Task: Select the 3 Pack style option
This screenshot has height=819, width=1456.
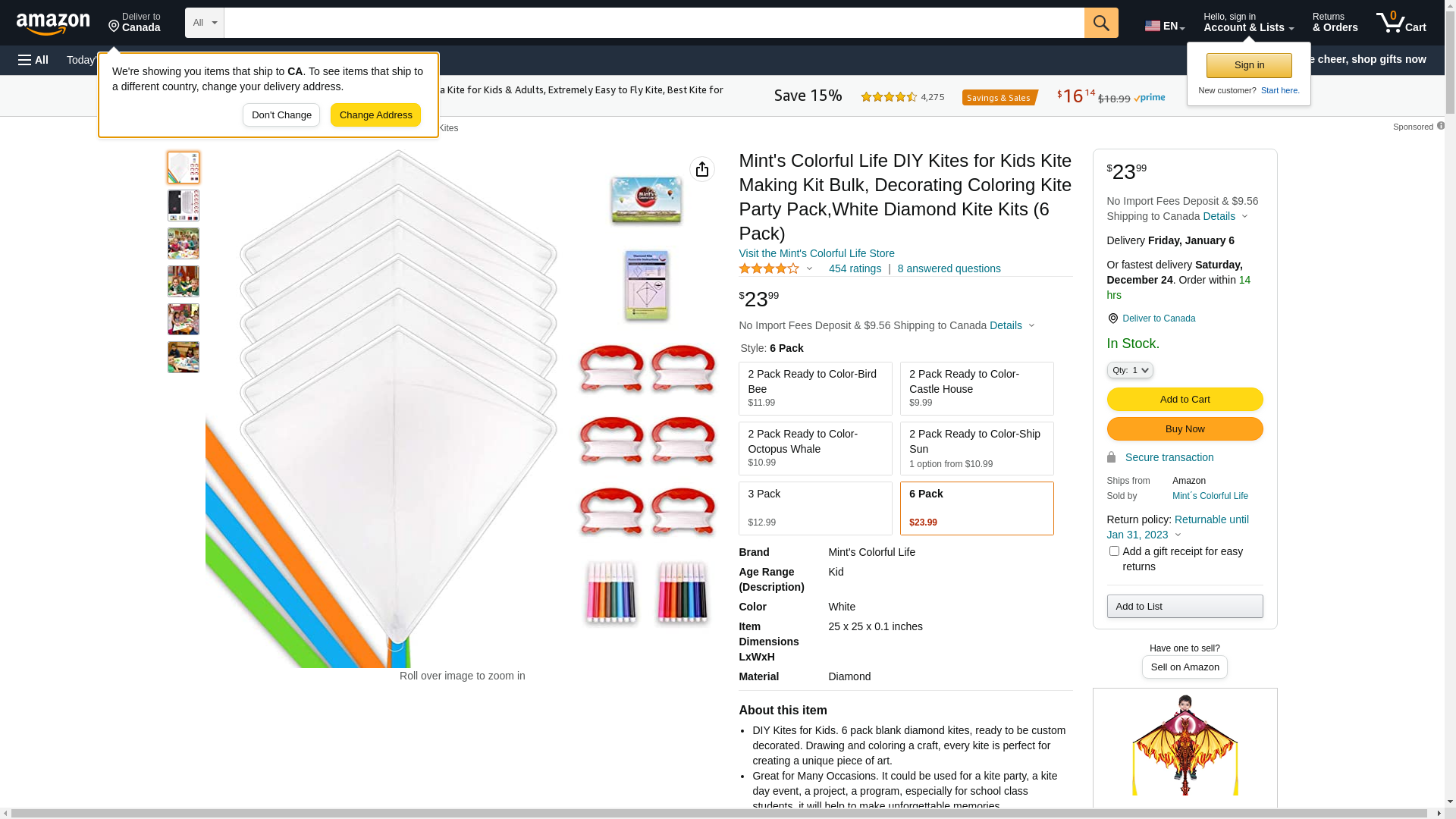Action: click(x=814, y=508)
